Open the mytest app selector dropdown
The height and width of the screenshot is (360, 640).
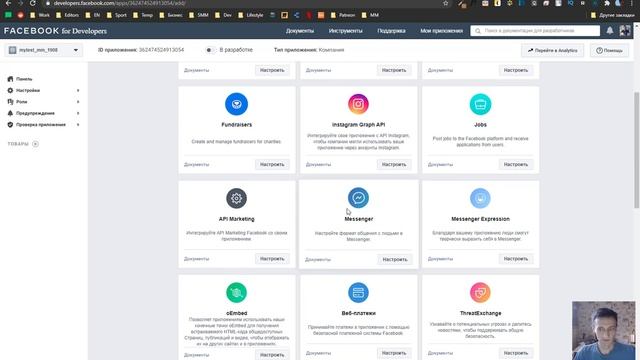point(44,50)
